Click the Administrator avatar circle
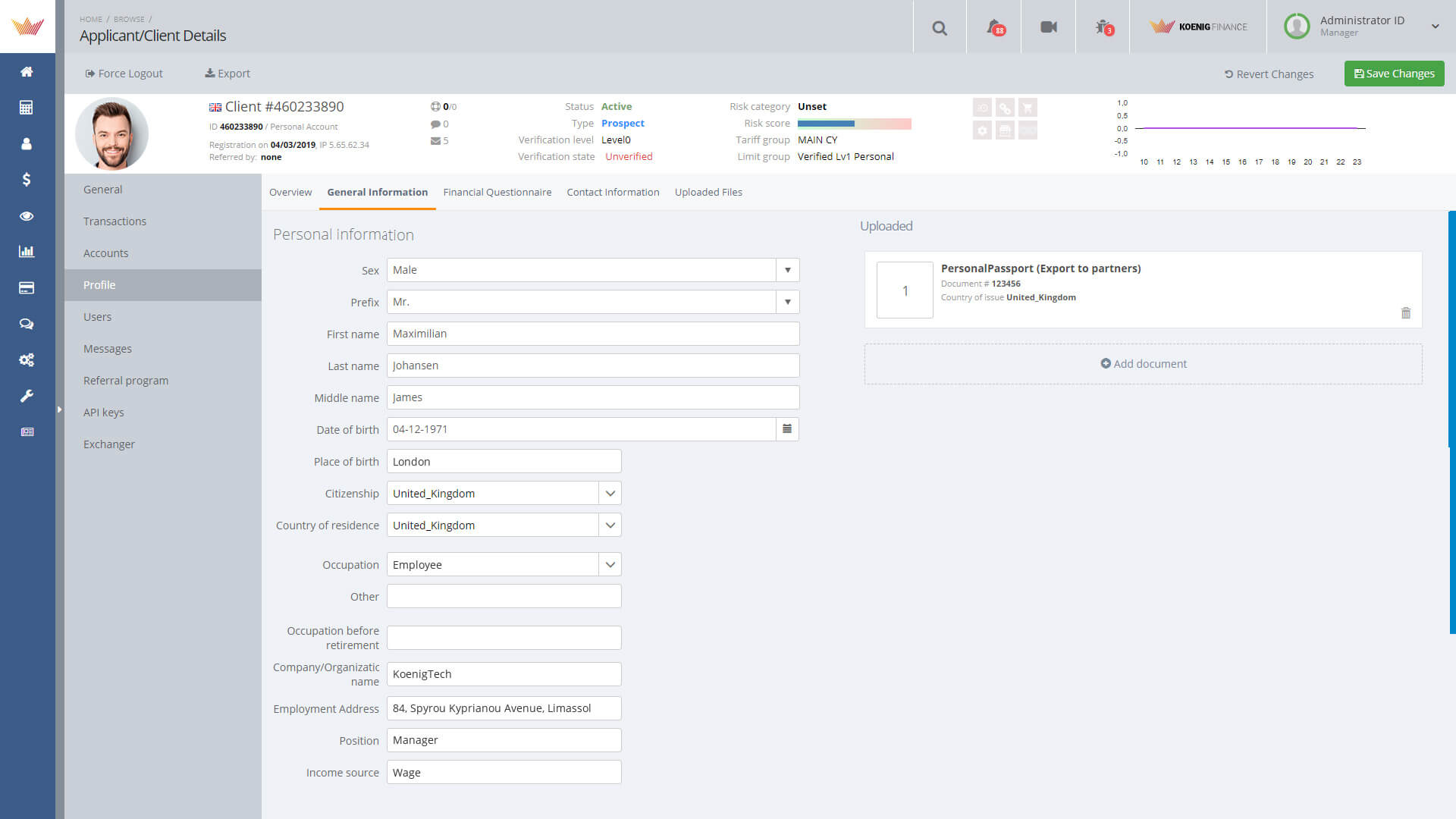1456x819 pixels. [x=1297, y=27]
